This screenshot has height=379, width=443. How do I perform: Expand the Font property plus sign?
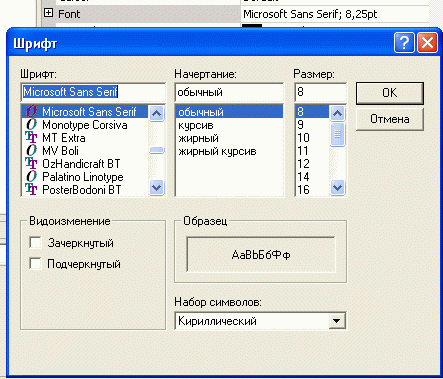48,13
